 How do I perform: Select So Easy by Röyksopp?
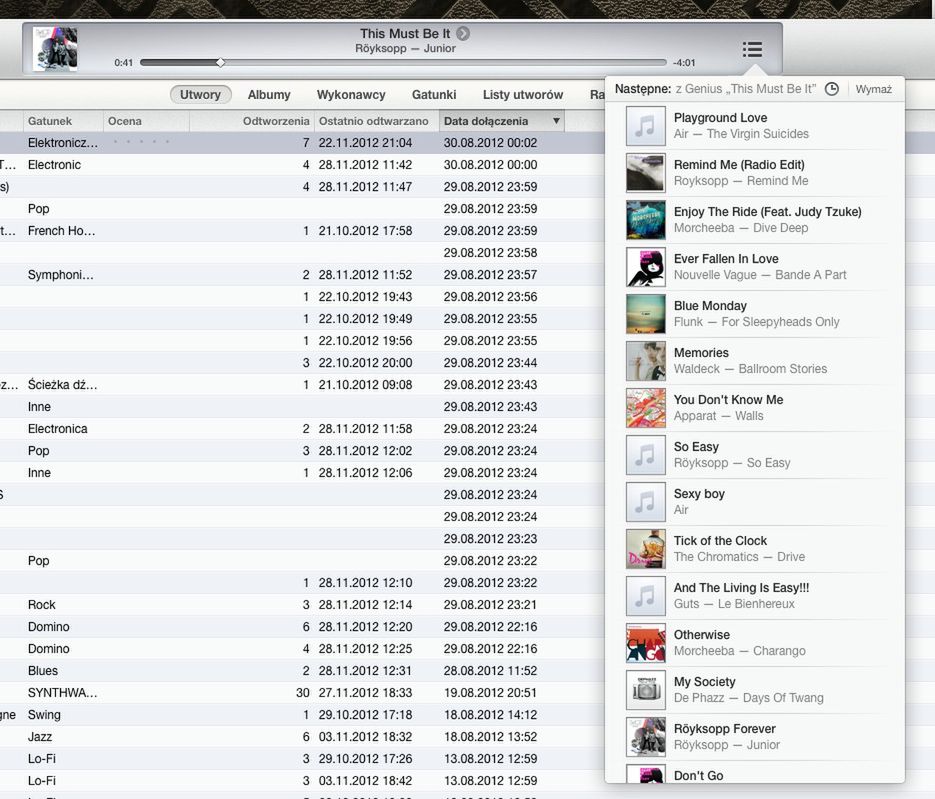756,455
